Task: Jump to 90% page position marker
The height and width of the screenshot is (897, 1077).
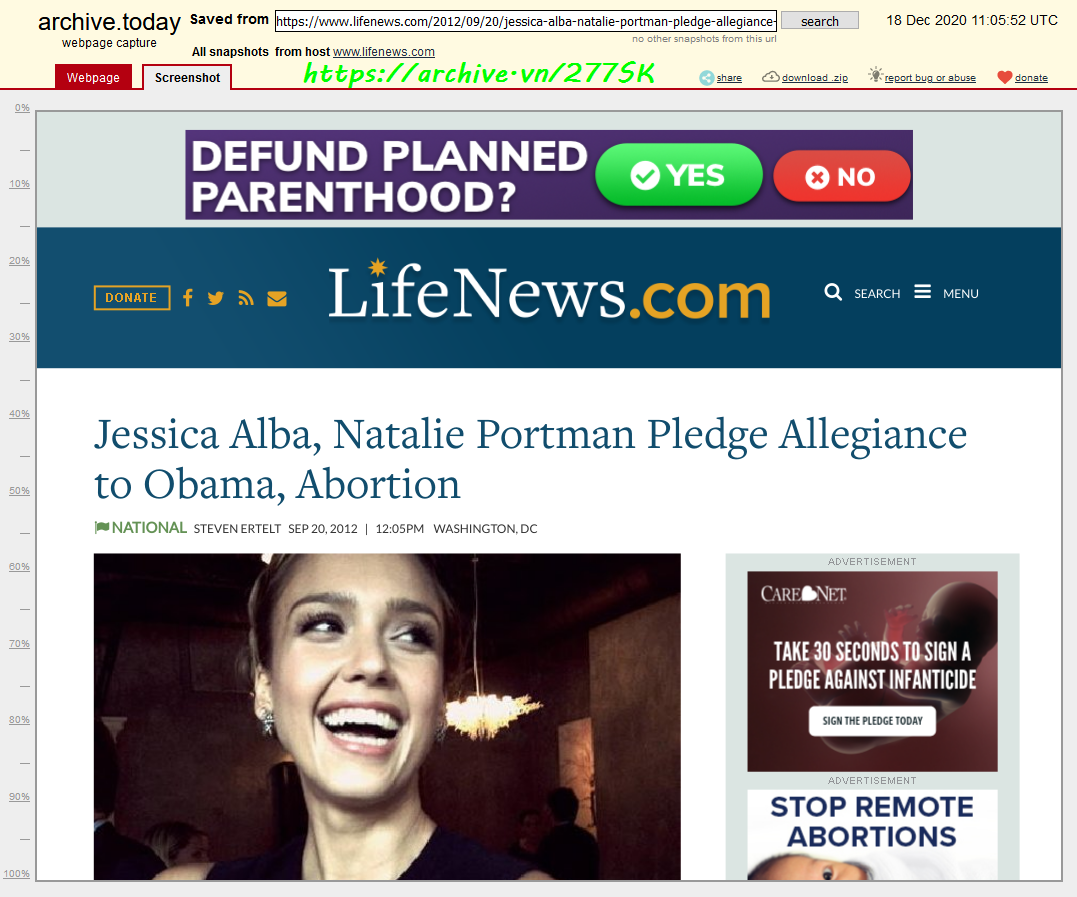Action: coord(19,797)
